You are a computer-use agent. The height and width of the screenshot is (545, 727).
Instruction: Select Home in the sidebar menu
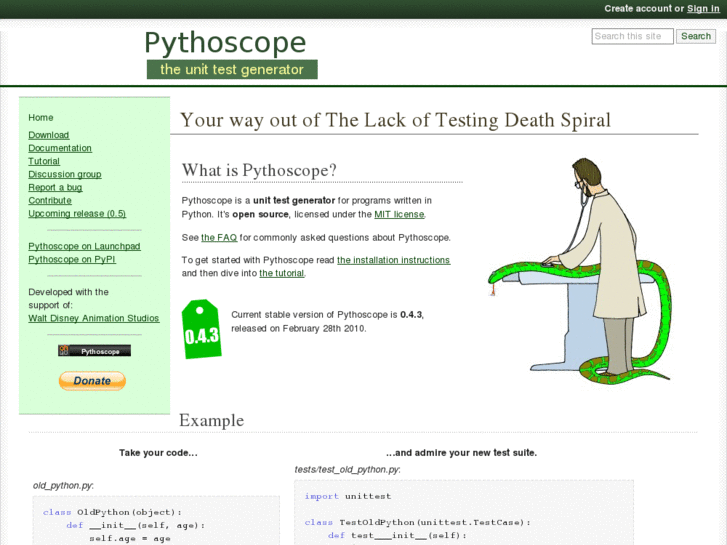click(41, 117)
